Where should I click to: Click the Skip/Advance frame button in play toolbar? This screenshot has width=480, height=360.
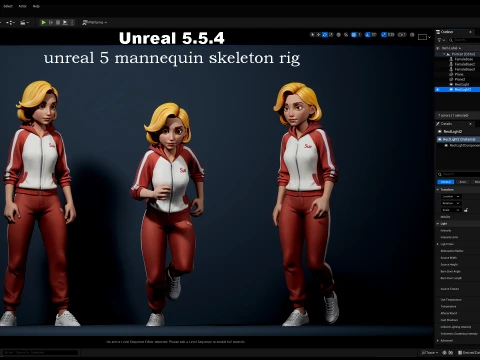[x=51, y=22]
